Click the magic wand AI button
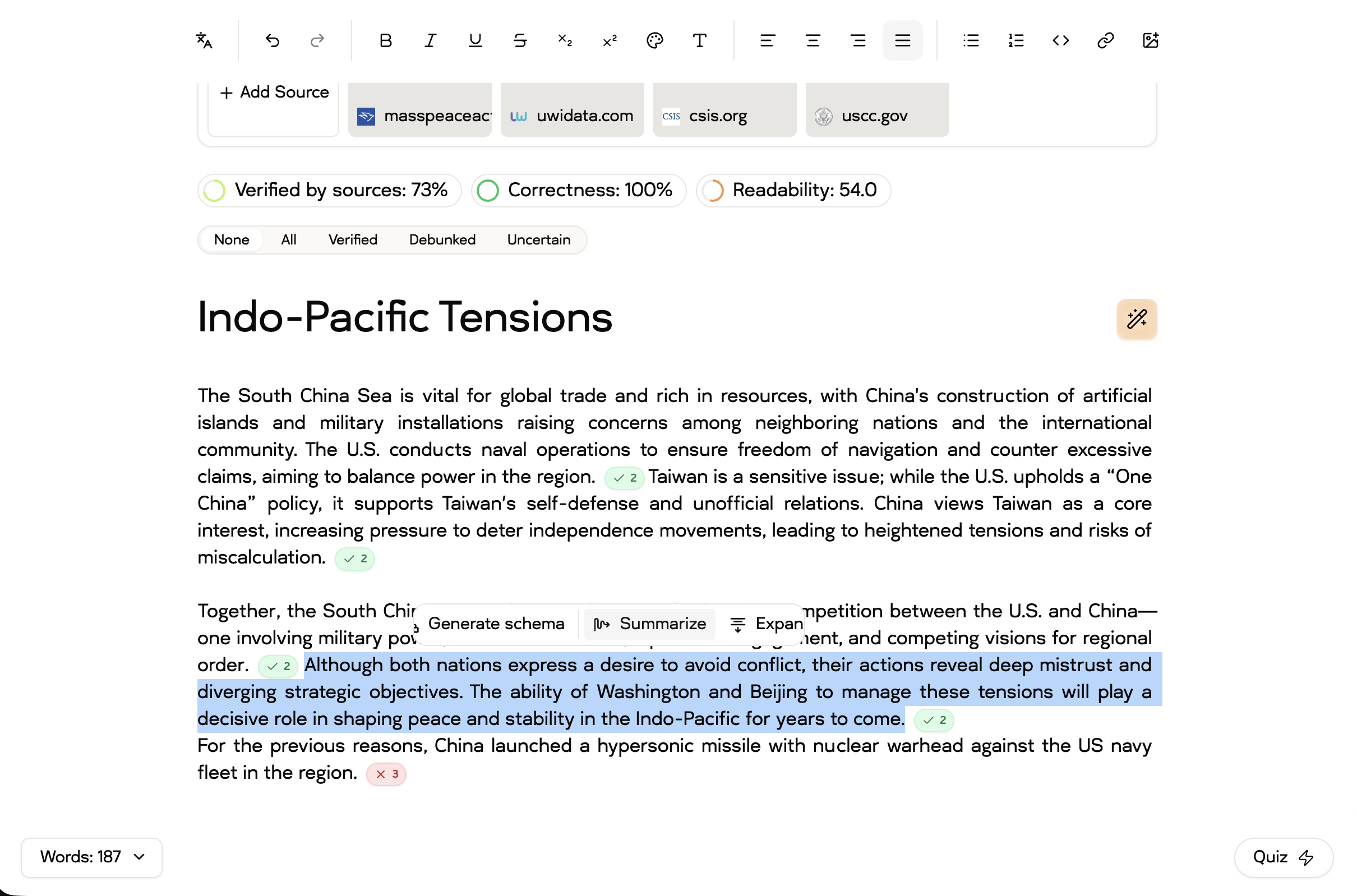Image resolution: width=1357 pixels, height=896 pixels. point(1137,319)
